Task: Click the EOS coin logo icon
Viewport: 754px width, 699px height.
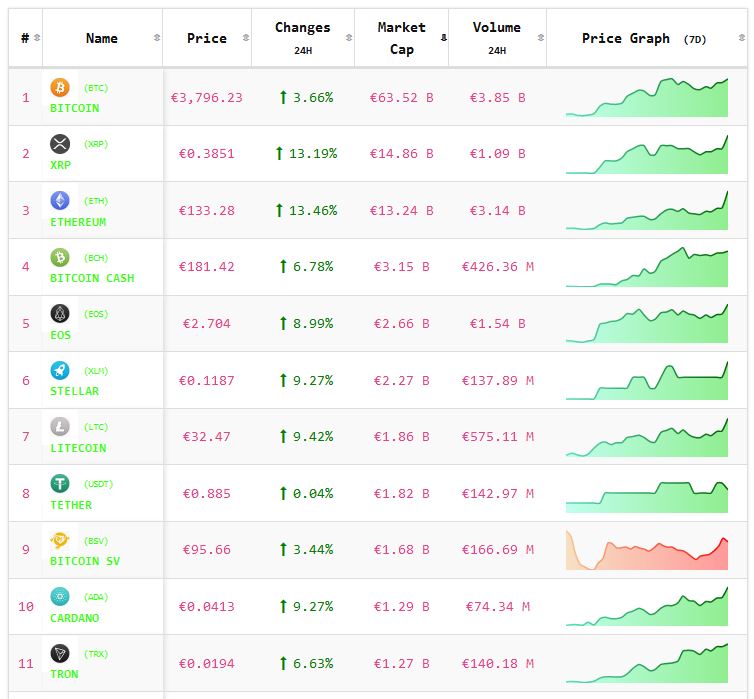Action: click(x=60, y=314)
